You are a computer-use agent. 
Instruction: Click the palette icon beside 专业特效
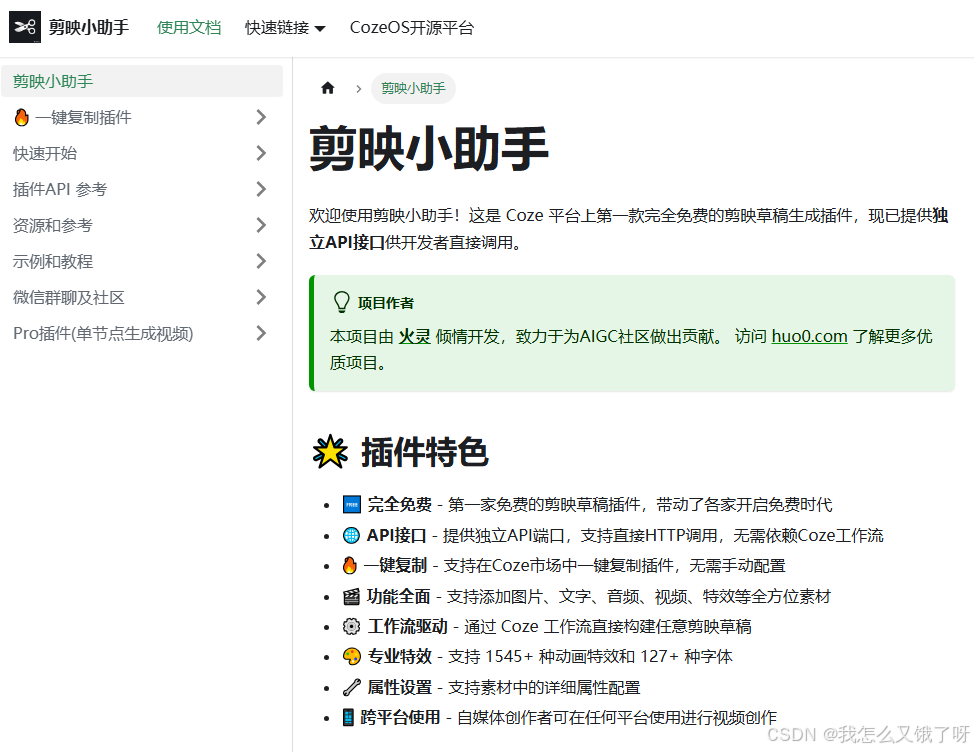pos(352,656)
